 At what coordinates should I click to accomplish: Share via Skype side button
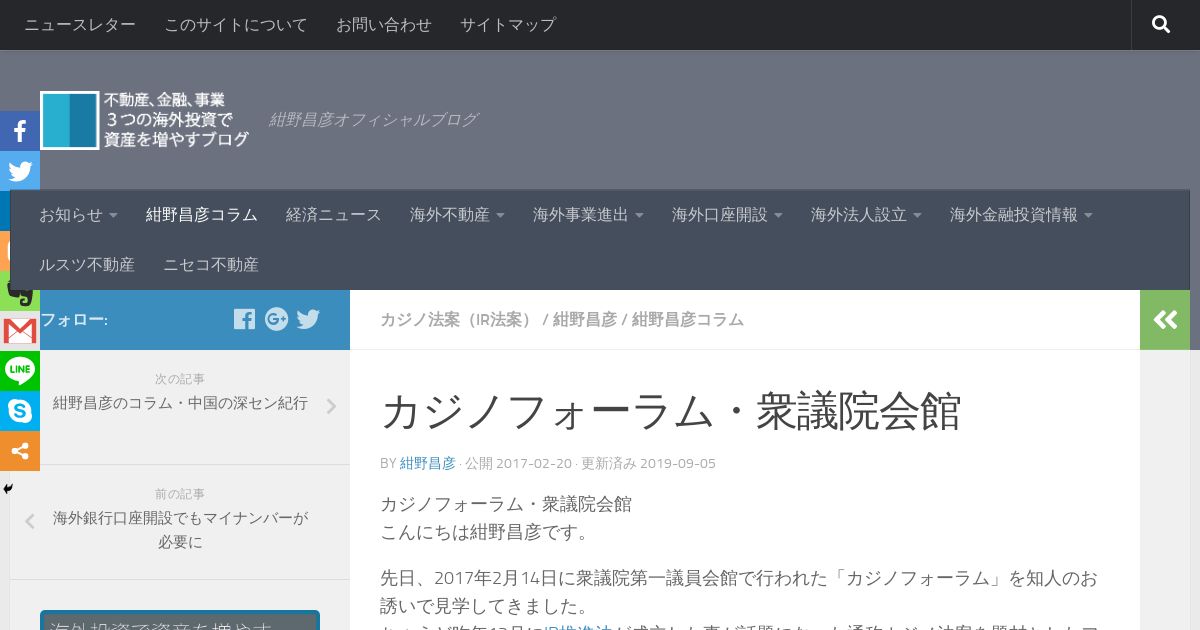tap(20, 411)
